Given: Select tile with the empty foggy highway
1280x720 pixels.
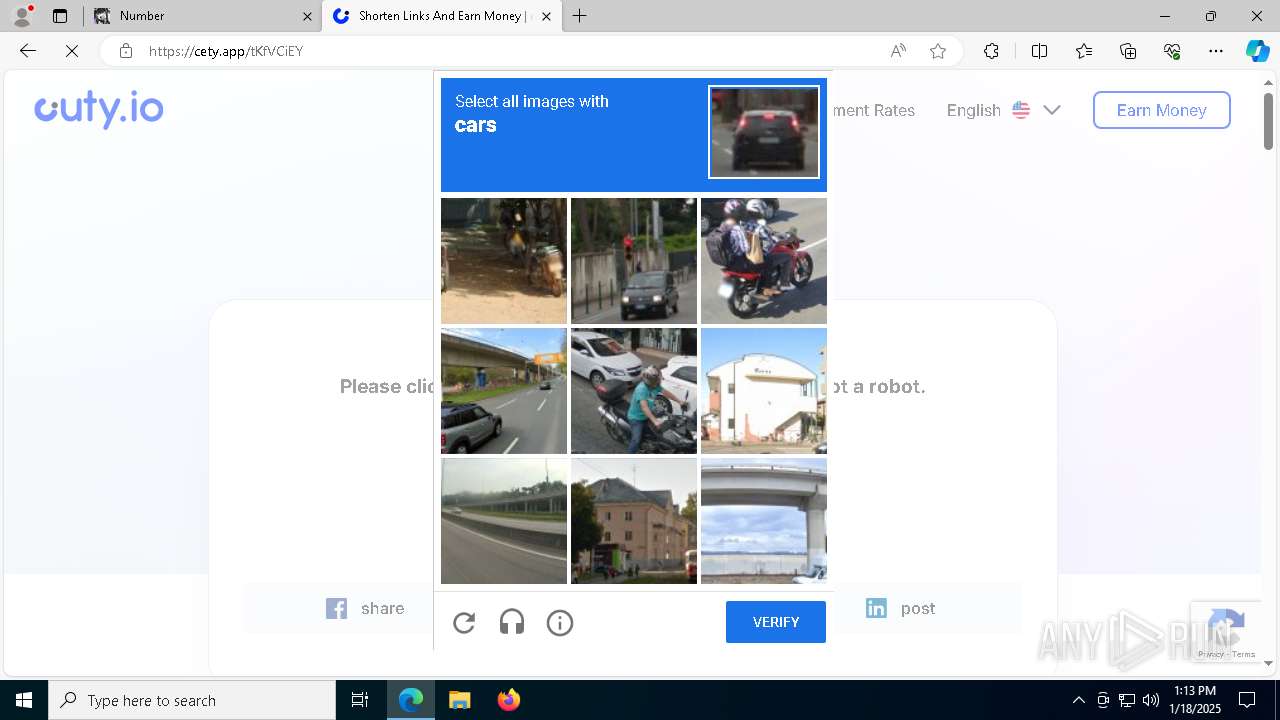Looking at the screenshot, I should 504,521.
